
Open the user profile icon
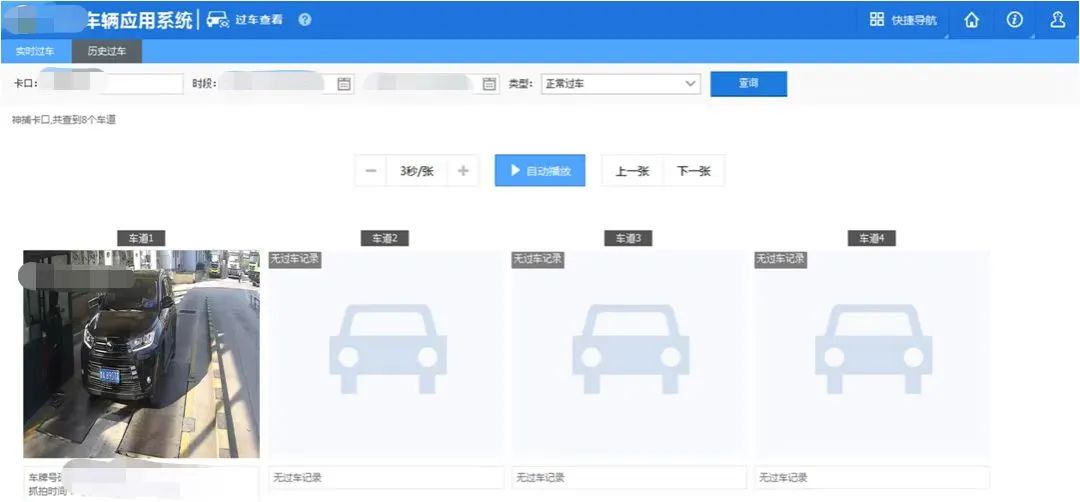click(1057, 20)
